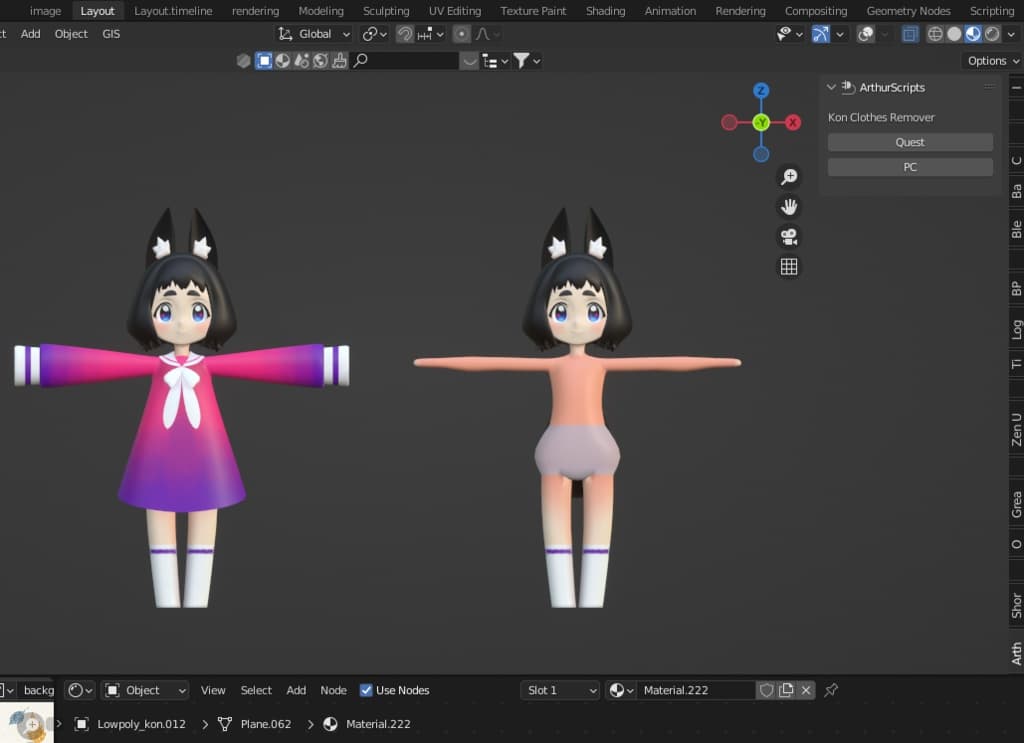Switch to wireframe viewport shading

click(935, 34)
